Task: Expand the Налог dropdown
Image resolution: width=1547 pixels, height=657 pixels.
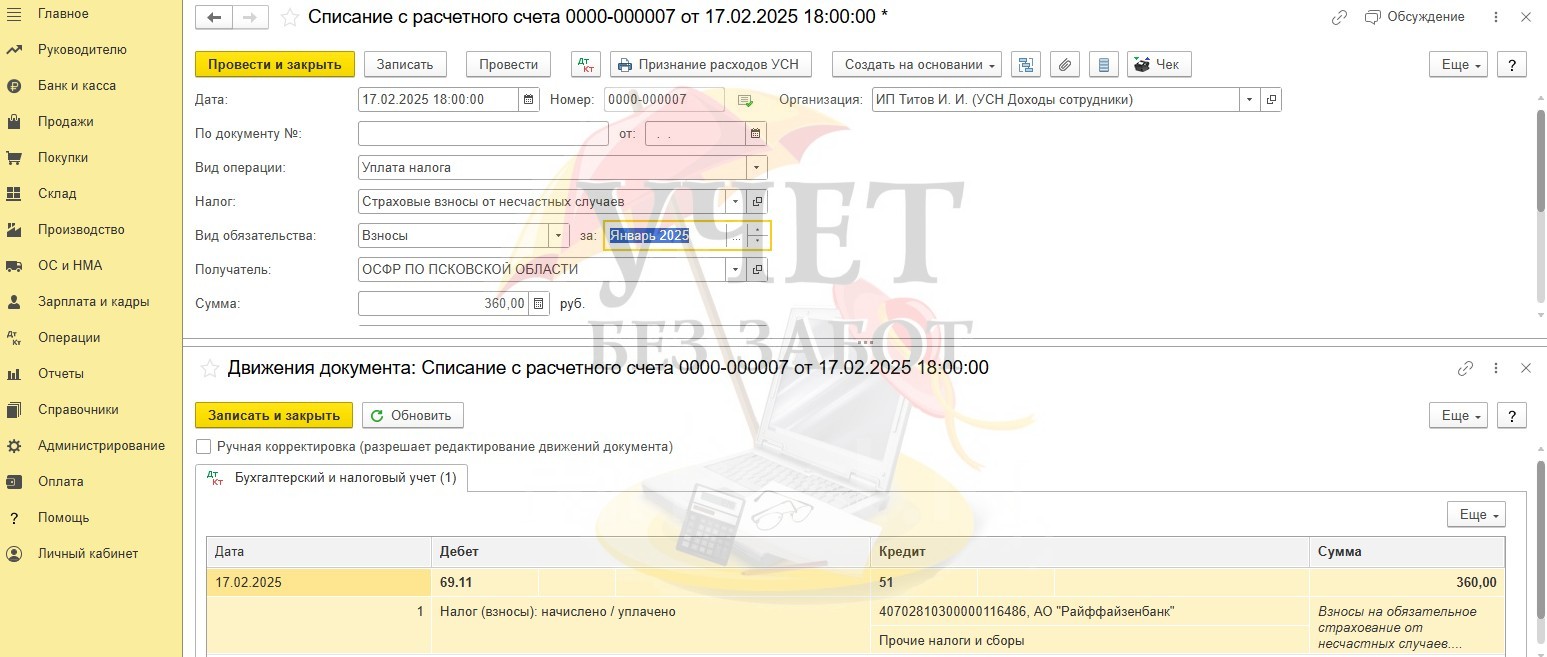Action: (736, 202)
